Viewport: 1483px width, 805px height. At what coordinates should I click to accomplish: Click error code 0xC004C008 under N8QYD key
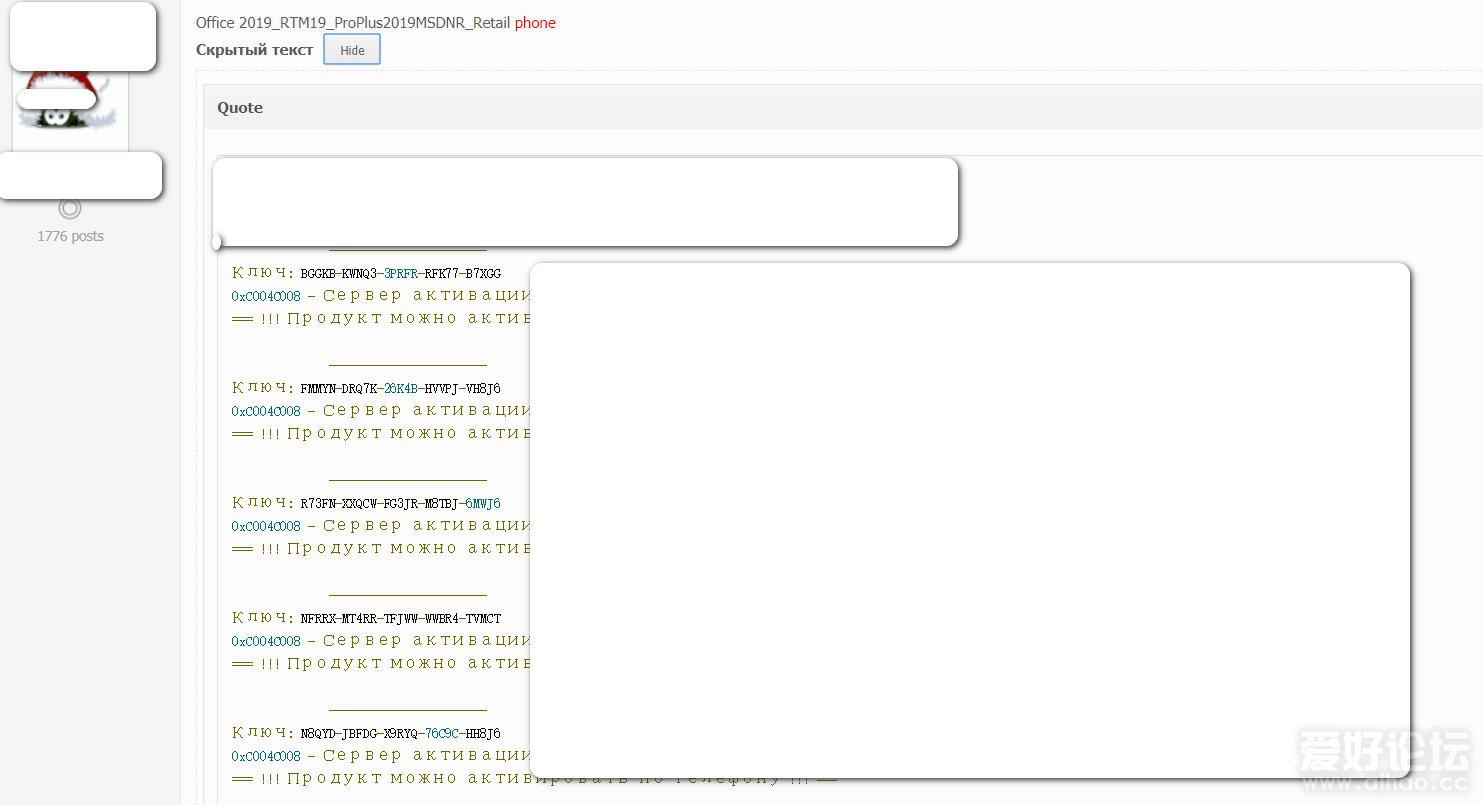(x=266, y=756)
